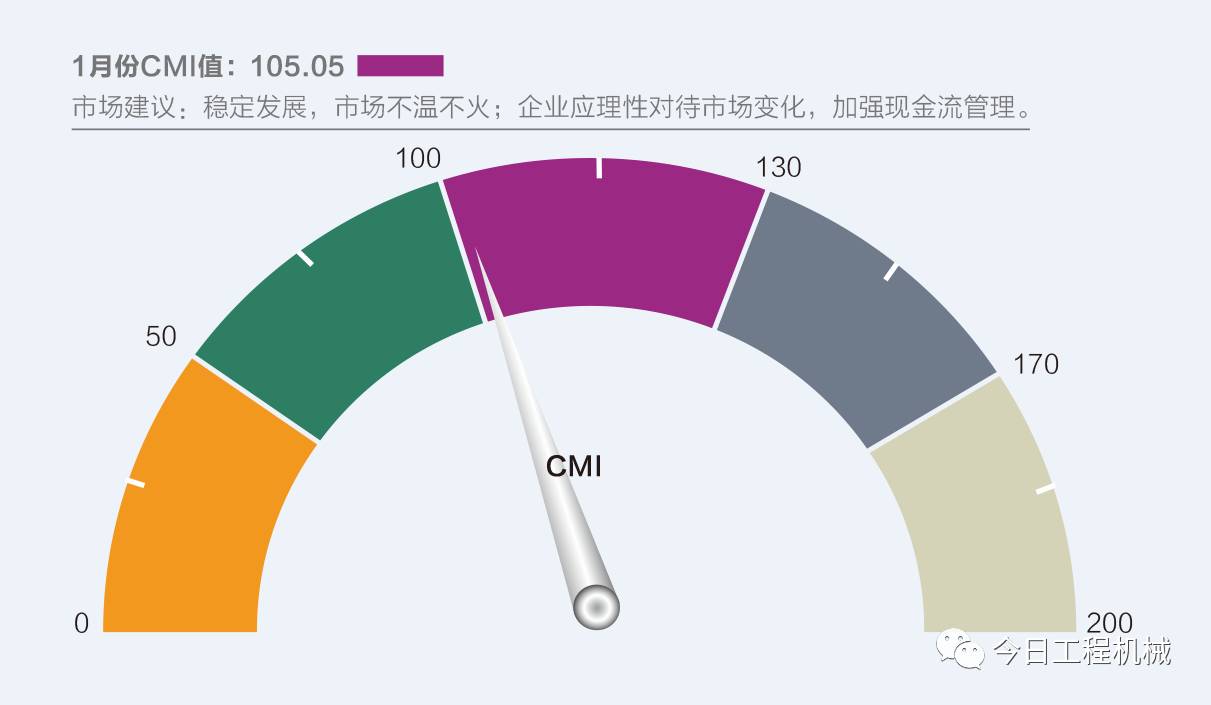
Task: Click the scale label 50
Action: (x=161, y=336)
